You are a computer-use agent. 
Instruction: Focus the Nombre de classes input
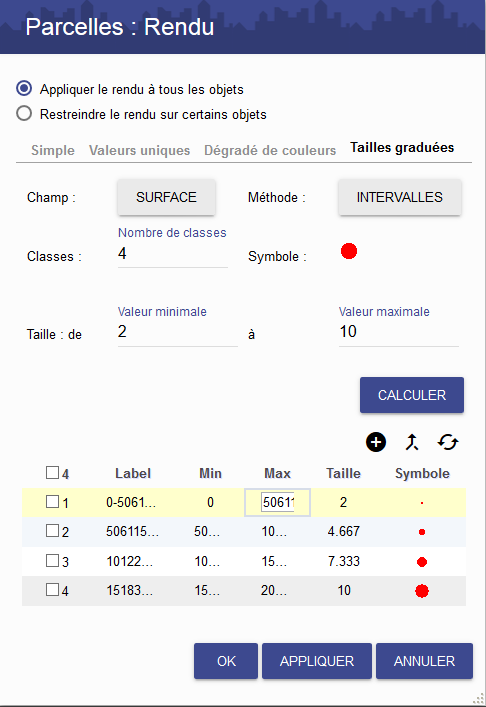click(x=173, y=254)
